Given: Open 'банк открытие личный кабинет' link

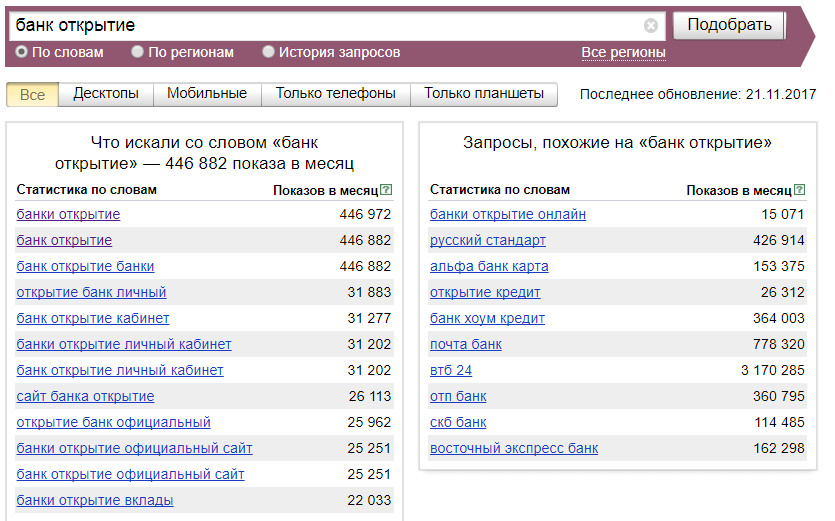Looking at the screenshot, I should click(x=120, y=370).
